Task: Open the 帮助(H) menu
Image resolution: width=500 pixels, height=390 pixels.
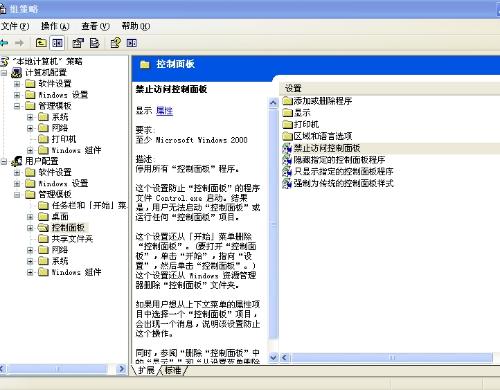Action: click(136, 26)
